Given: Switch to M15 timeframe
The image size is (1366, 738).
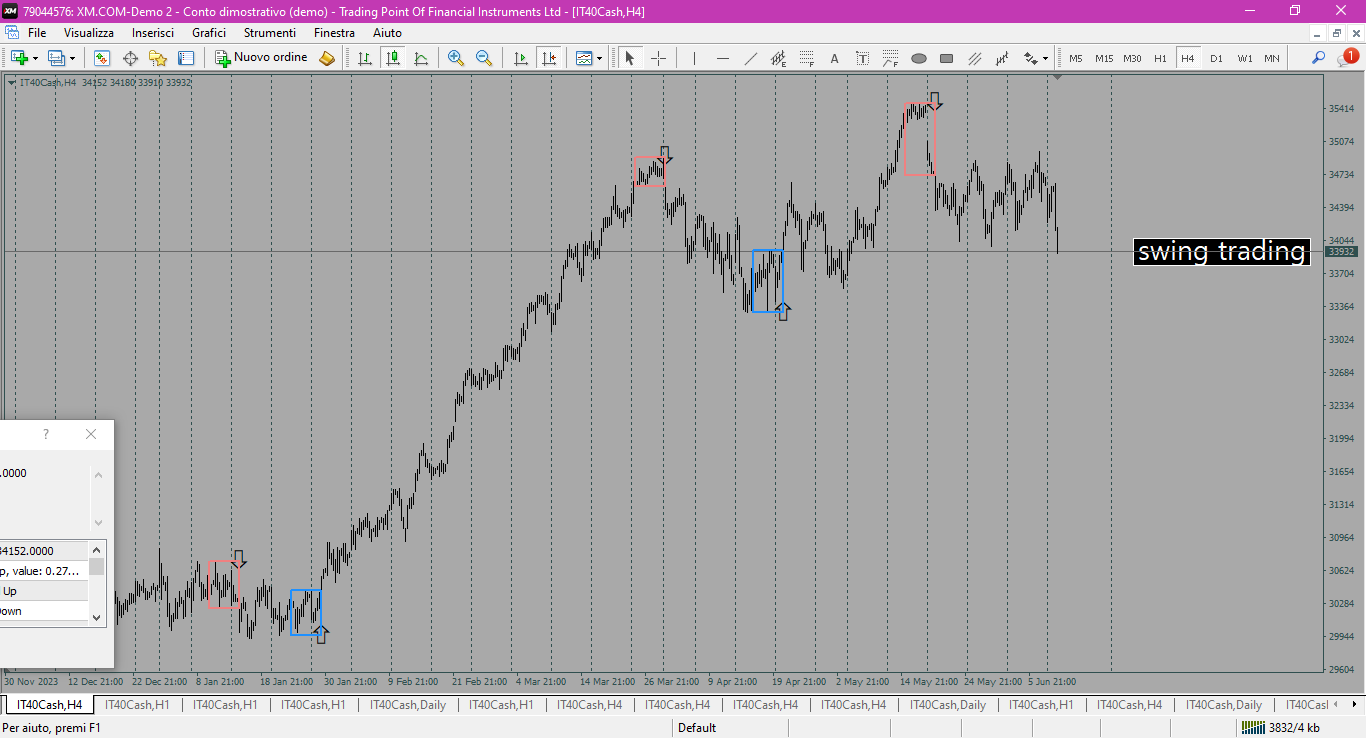Looking at the screenshot, I should tap(1104, 58).
